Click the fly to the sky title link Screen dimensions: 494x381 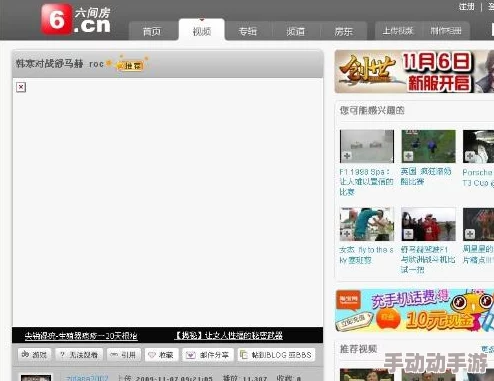[366, 255]
